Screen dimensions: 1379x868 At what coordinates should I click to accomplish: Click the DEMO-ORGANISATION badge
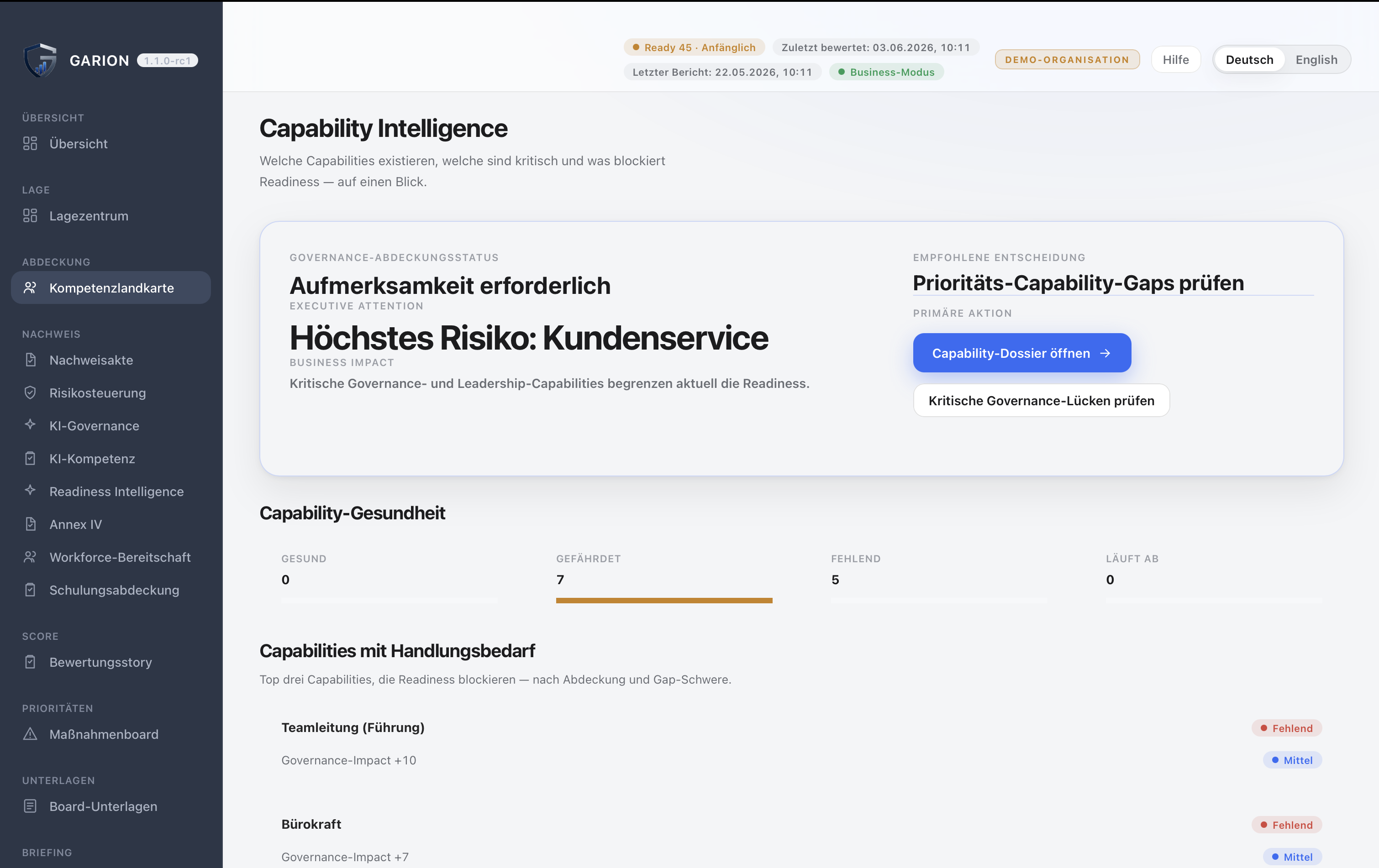(x=1067, y=59)
